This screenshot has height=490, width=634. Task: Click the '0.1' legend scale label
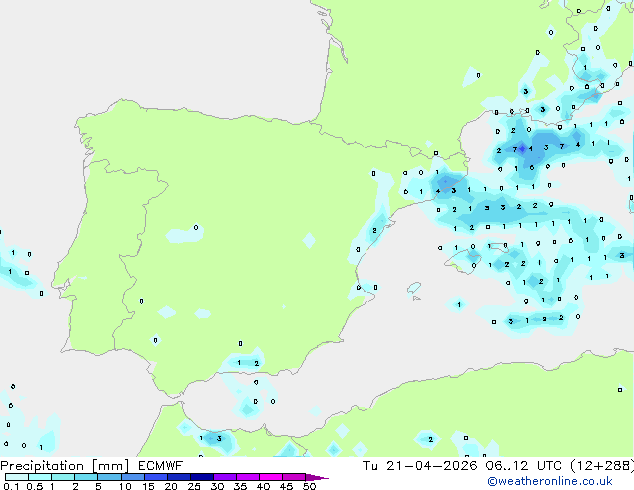click(11, 486)
